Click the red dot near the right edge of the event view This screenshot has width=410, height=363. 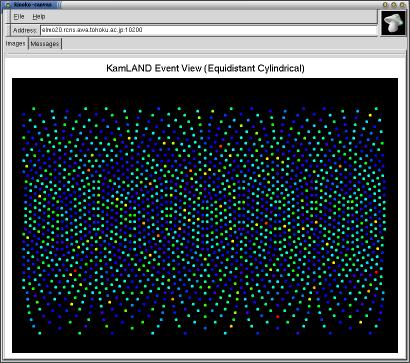pos(376,272)
